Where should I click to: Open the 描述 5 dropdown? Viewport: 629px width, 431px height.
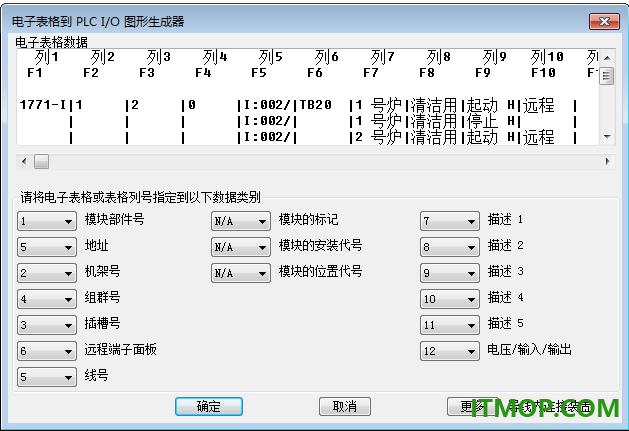pyautogui.click(x=450, y=325)
